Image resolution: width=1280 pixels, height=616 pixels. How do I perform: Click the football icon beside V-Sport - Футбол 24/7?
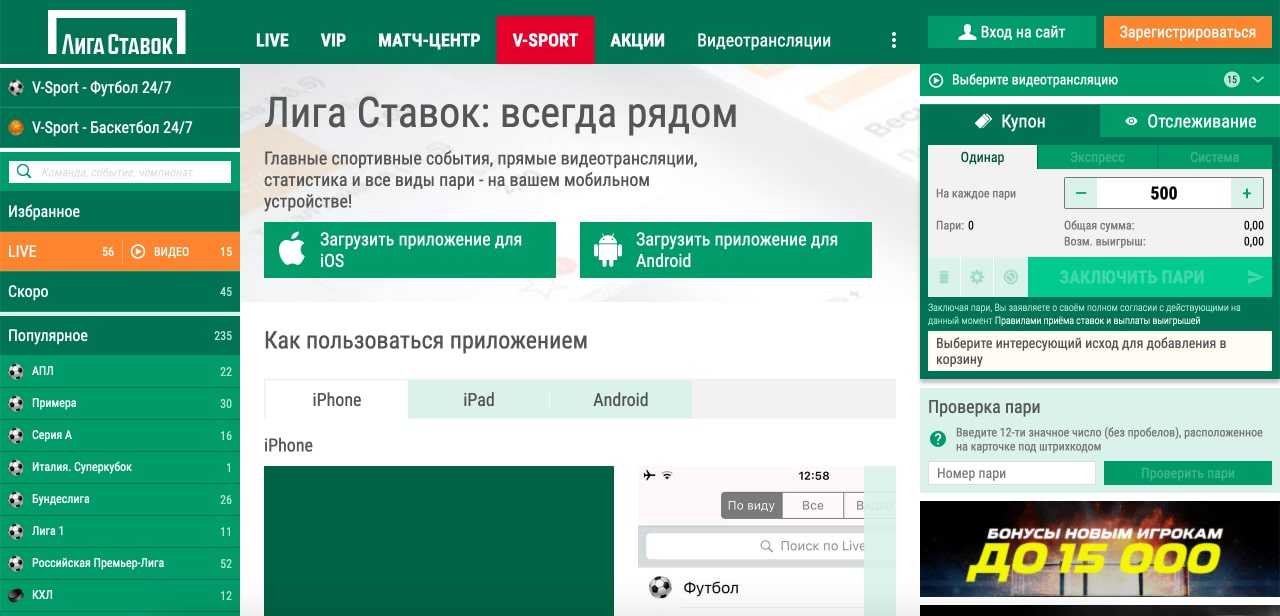pyautogui.click(x=16, y=88)
